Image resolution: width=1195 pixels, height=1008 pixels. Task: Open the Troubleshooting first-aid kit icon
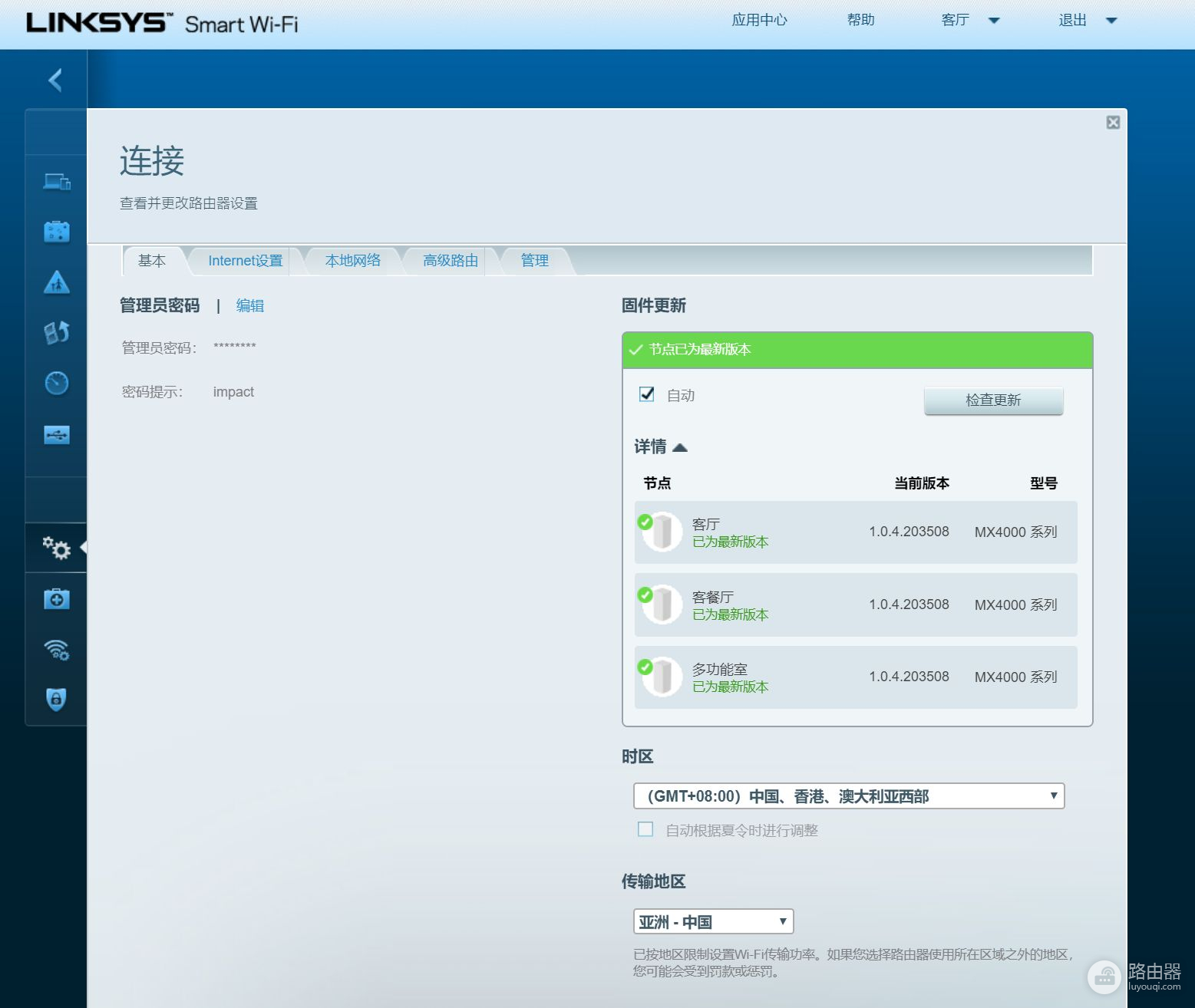[x=57, y=599]
